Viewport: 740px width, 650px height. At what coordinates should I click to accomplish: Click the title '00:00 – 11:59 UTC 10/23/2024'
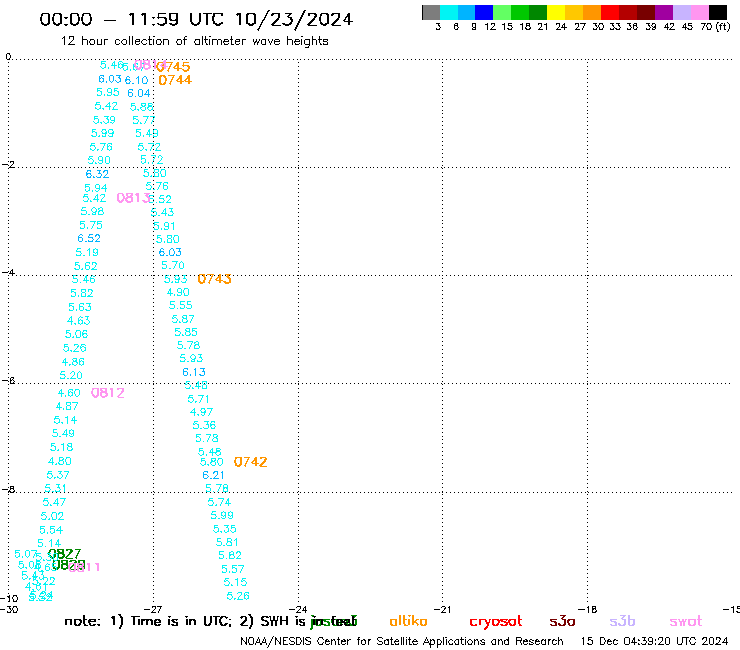coord(196,19)
